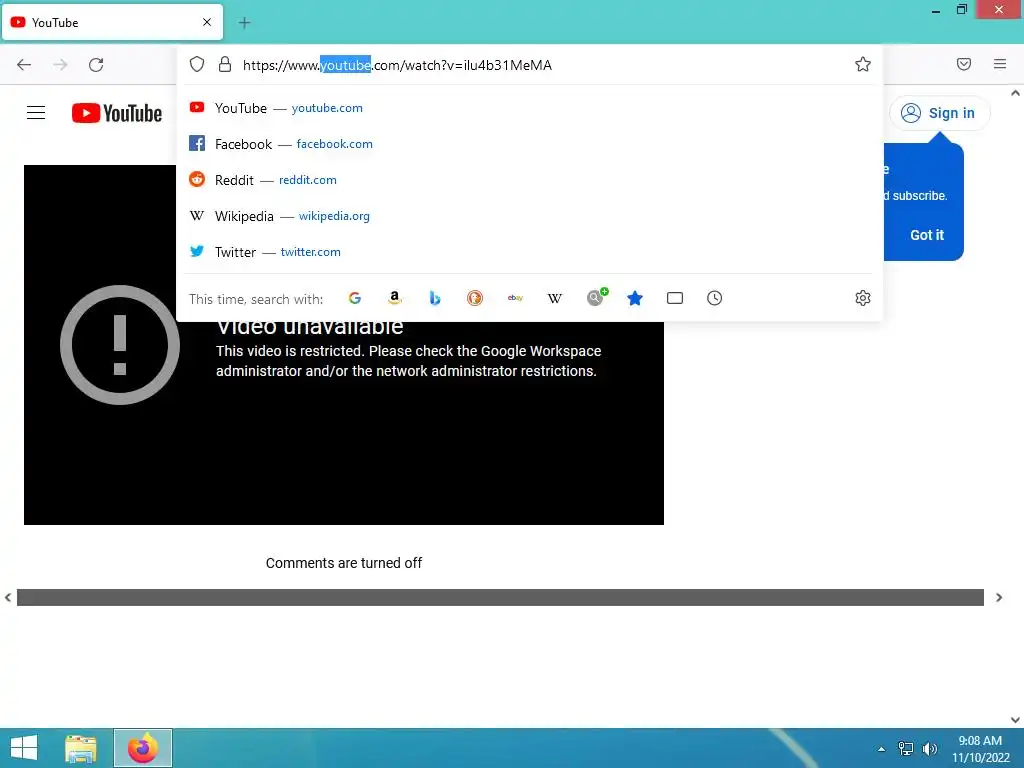Screen dimensions: 1024x768
Task: Click page scroll down arrow
Action: click(1015, 720)
